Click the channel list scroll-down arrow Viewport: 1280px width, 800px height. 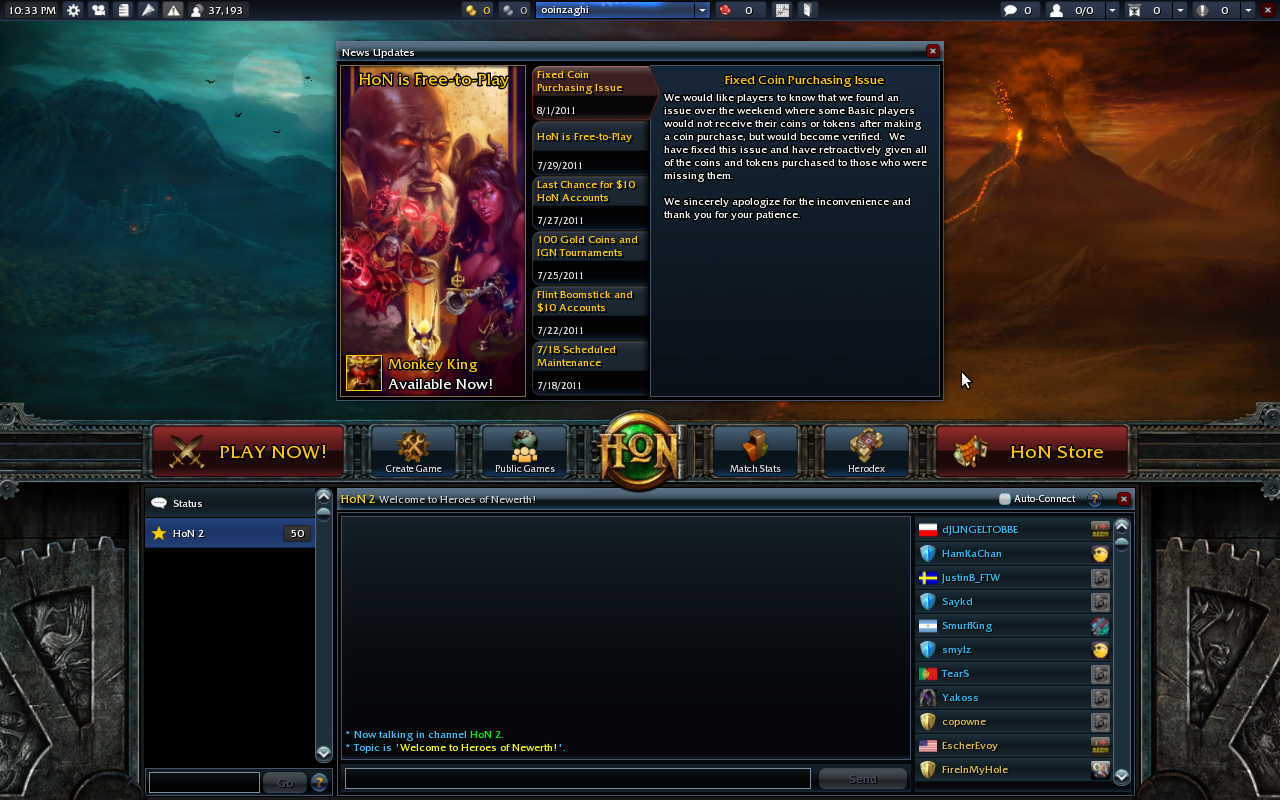(x=323, y=753)
